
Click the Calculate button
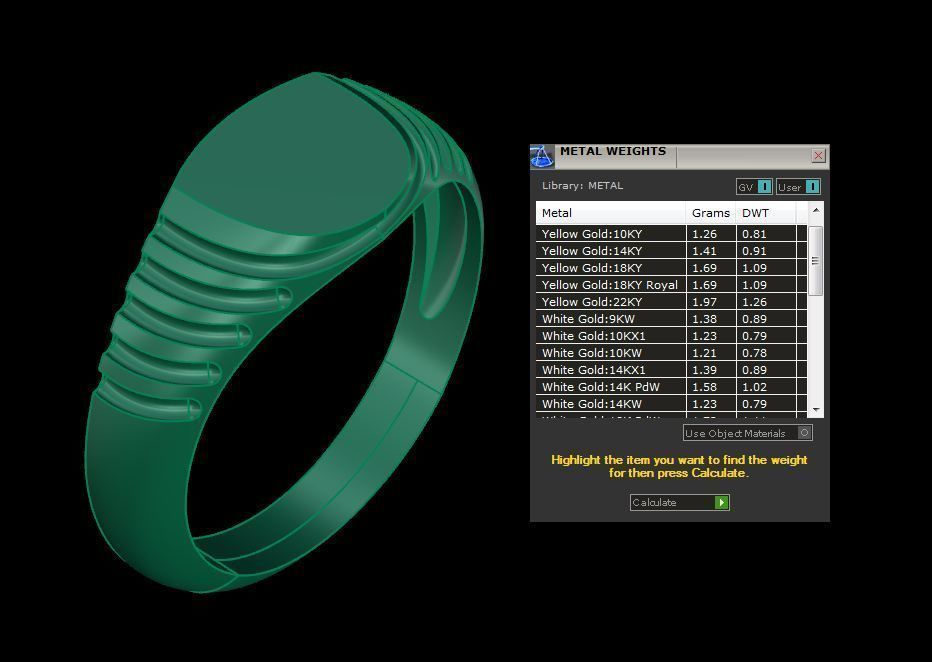pyautogui.click(x=679, y=503)
